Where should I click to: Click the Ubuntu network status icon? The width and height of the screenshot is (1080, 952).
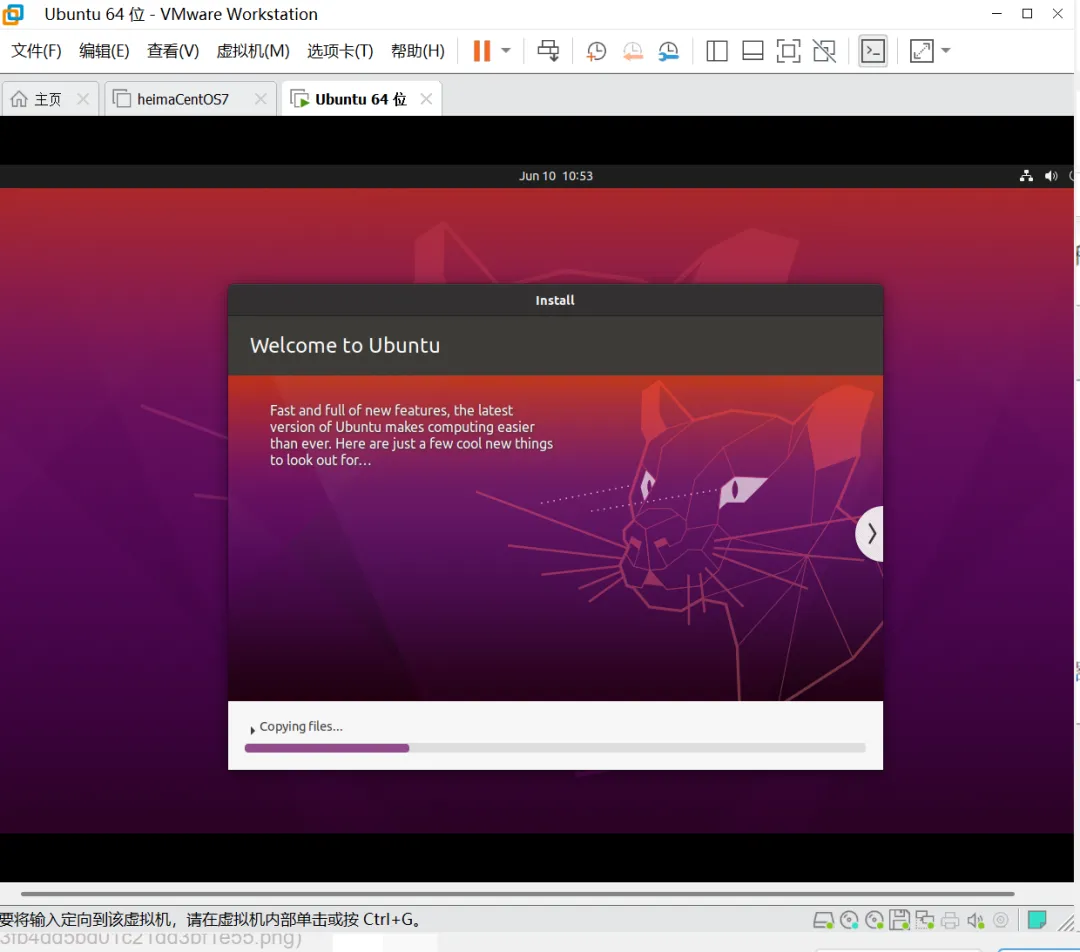click(x=1026, y=176)
